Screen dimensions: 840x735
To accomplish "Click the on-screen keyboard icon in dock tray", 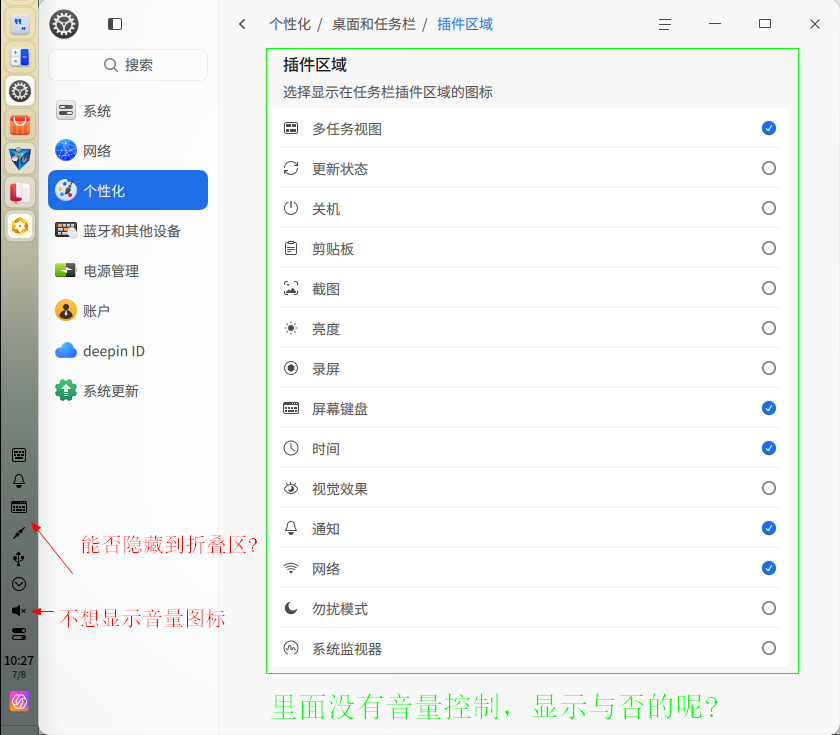I will [x=19, y=507].
